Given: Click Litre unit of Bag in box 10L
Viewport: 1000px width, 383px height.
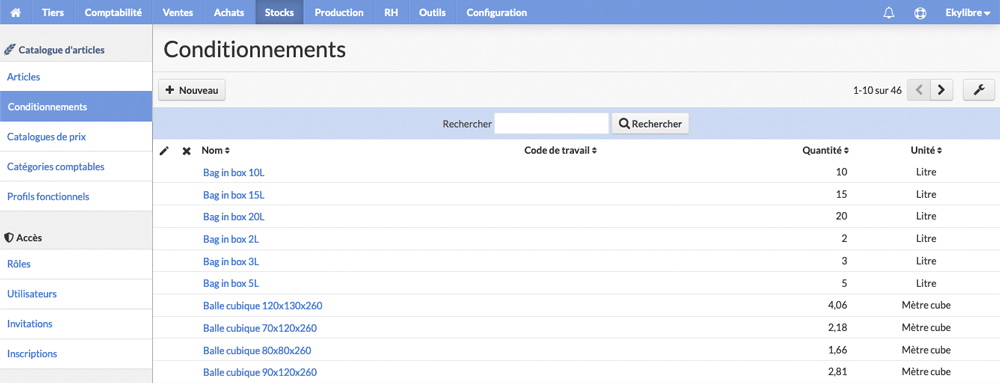Looking at the screenshot, I should (x=926, y=172).
